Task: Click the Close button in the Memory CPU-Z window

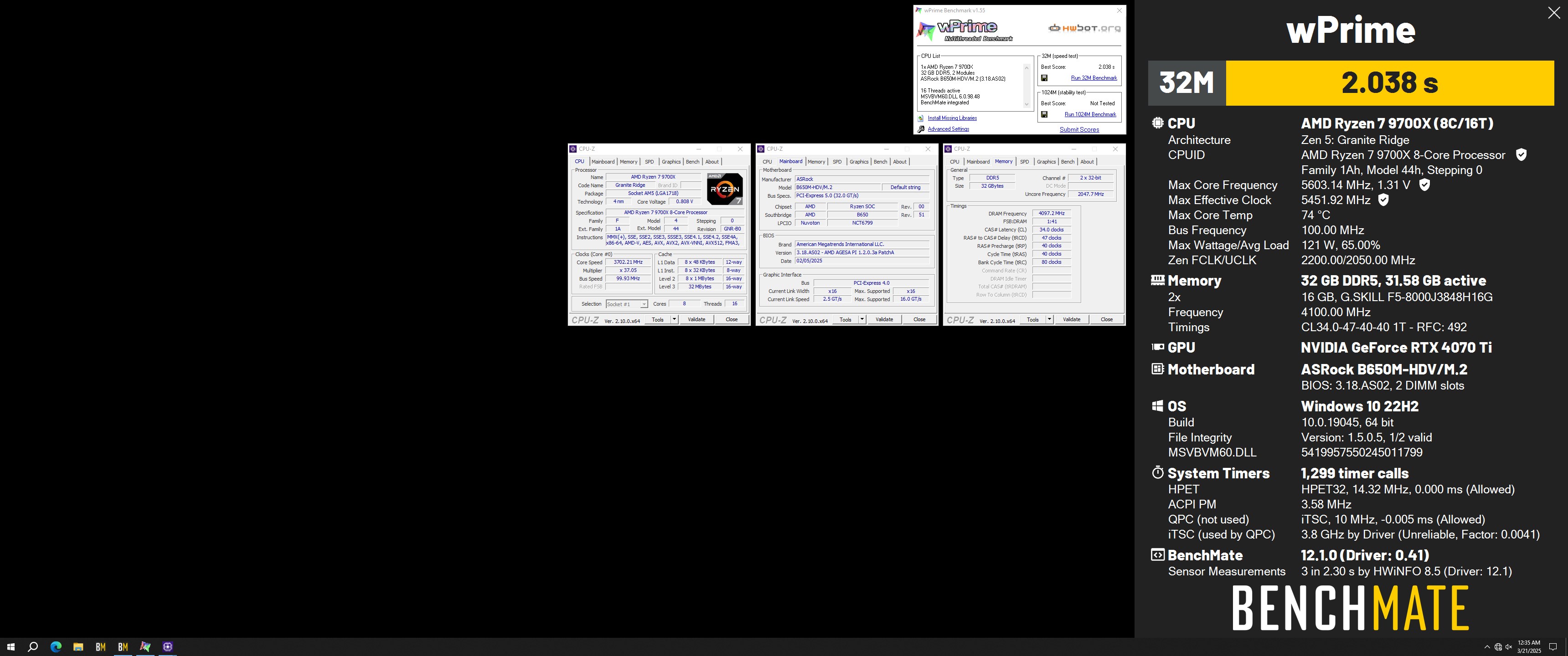Action: [x=1107, y=319]
